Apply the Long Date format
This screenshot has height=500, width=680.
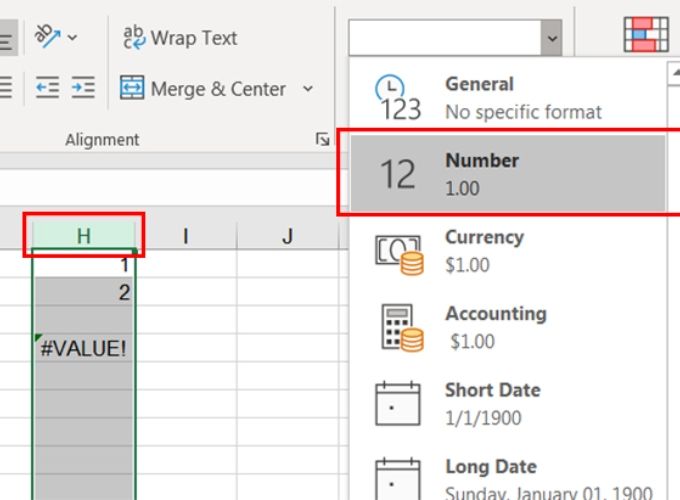pyautogui.click(x=508, y=479)
